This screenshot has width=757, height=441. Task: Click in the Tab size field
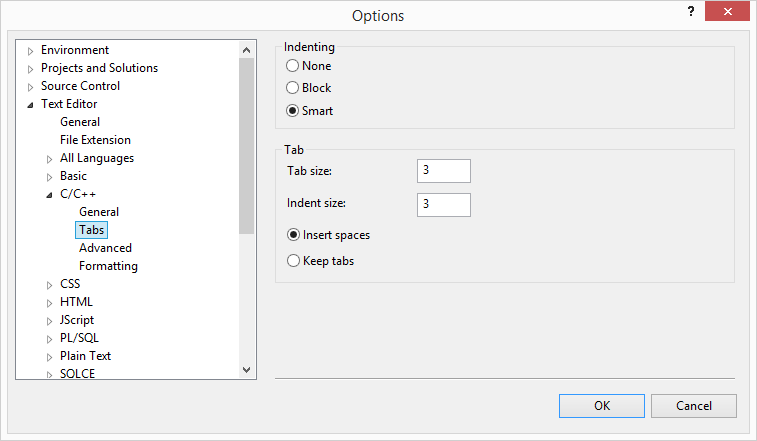tap(444, 171)
